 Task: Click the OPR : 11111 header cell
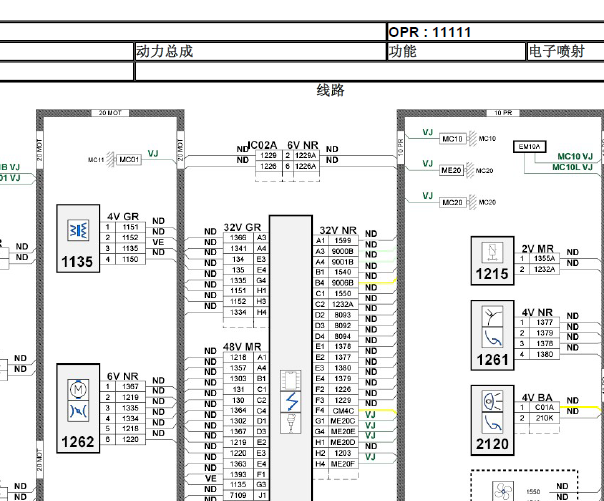pyautogui.click(x=495, y=32)
